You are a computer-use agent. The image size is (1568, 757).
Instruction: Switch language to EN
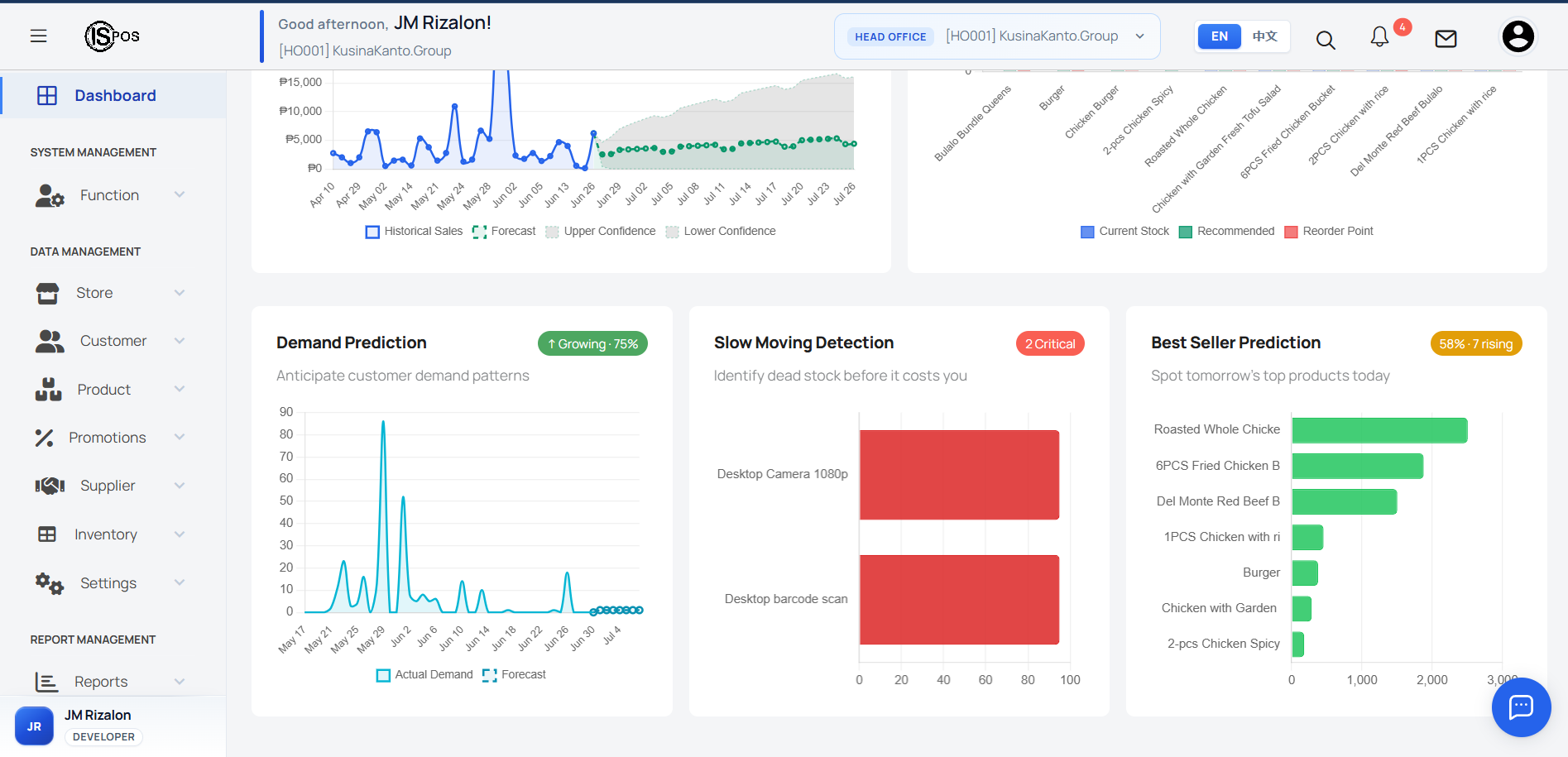(1219, 36)
